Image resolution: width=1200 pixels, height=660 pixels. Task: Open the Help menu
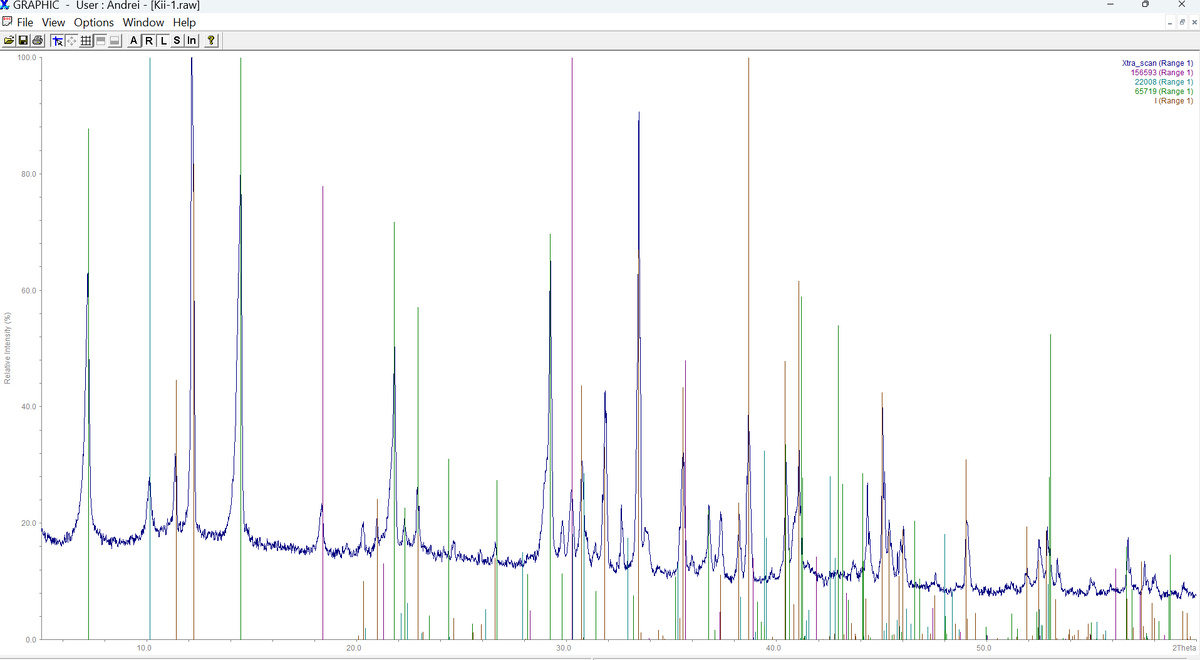[x=184, y=22]
